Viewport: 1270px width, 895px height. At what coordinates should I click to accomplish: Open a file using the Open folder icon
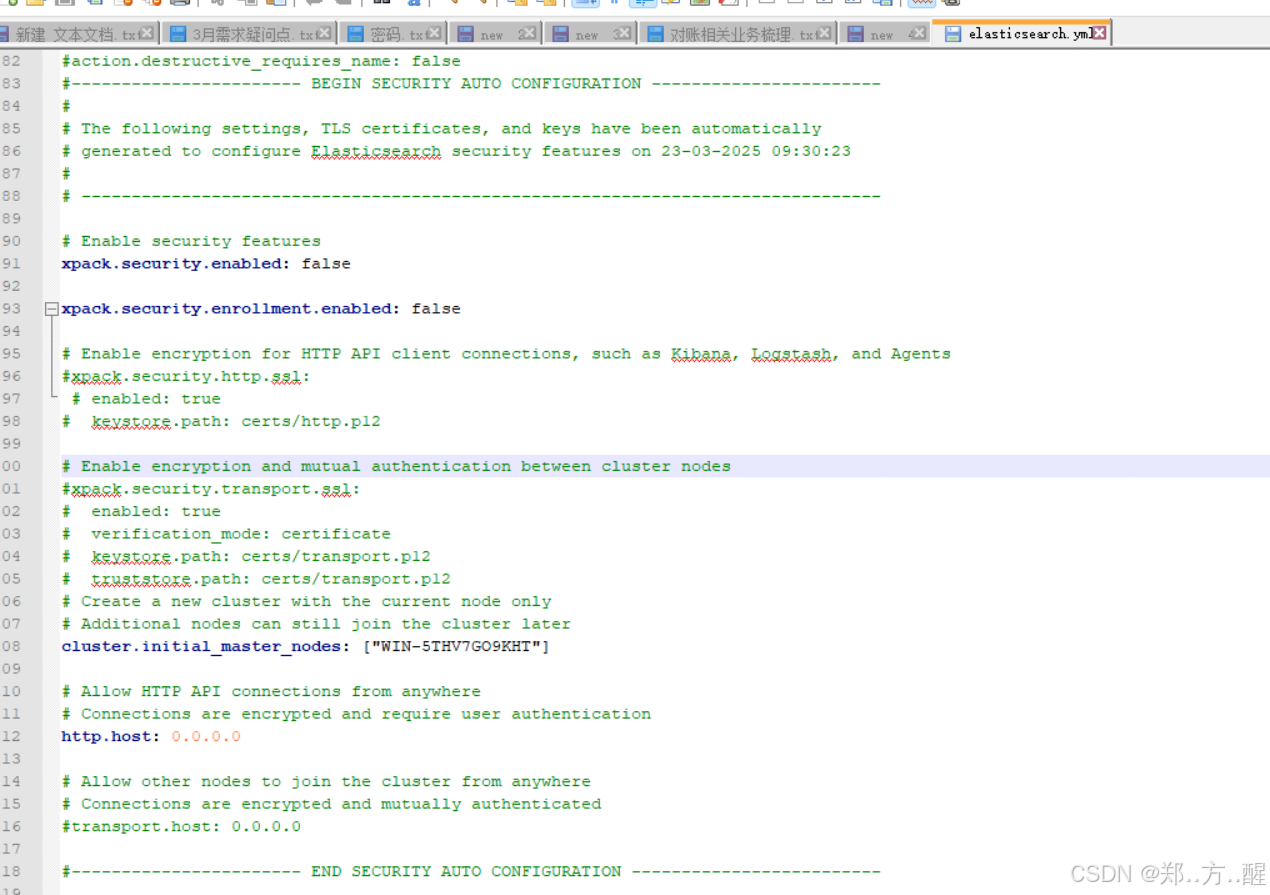[x=33, y=4]
